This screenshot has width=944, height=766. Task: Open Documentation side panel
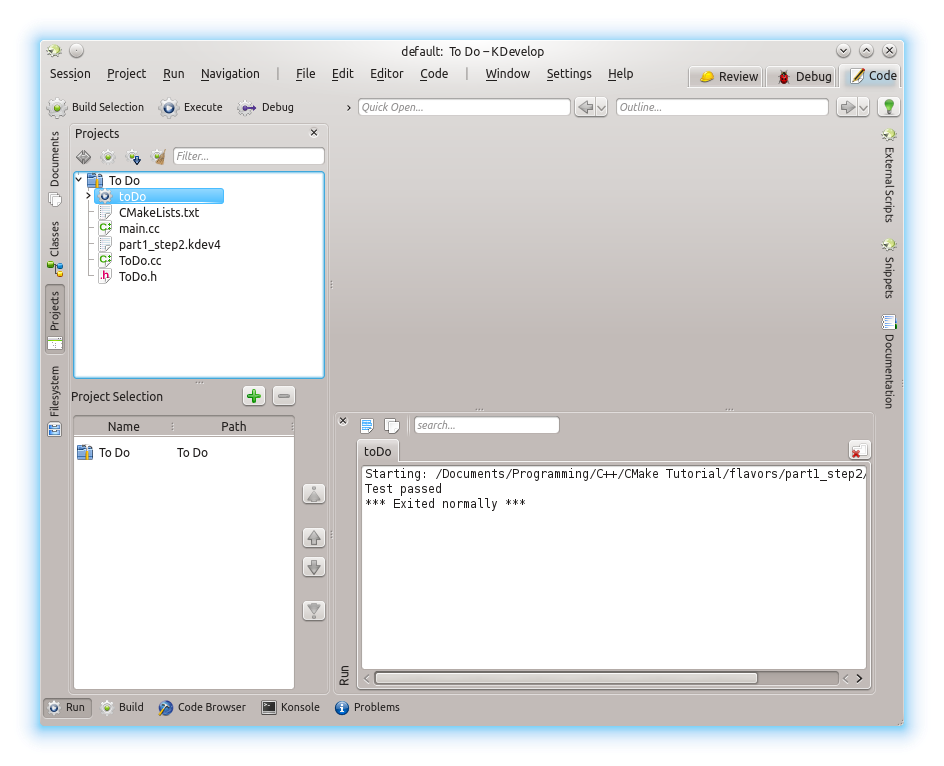(889, 361)
